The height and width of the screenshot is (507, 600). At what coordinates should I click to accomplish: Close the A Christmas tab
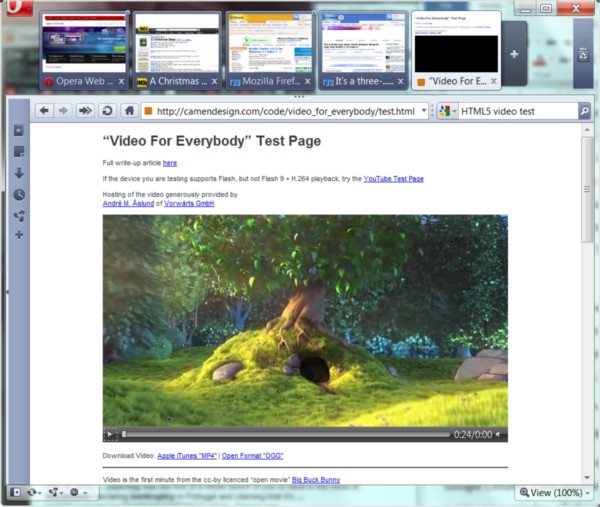pyautogui.click(x=214, y=81)
